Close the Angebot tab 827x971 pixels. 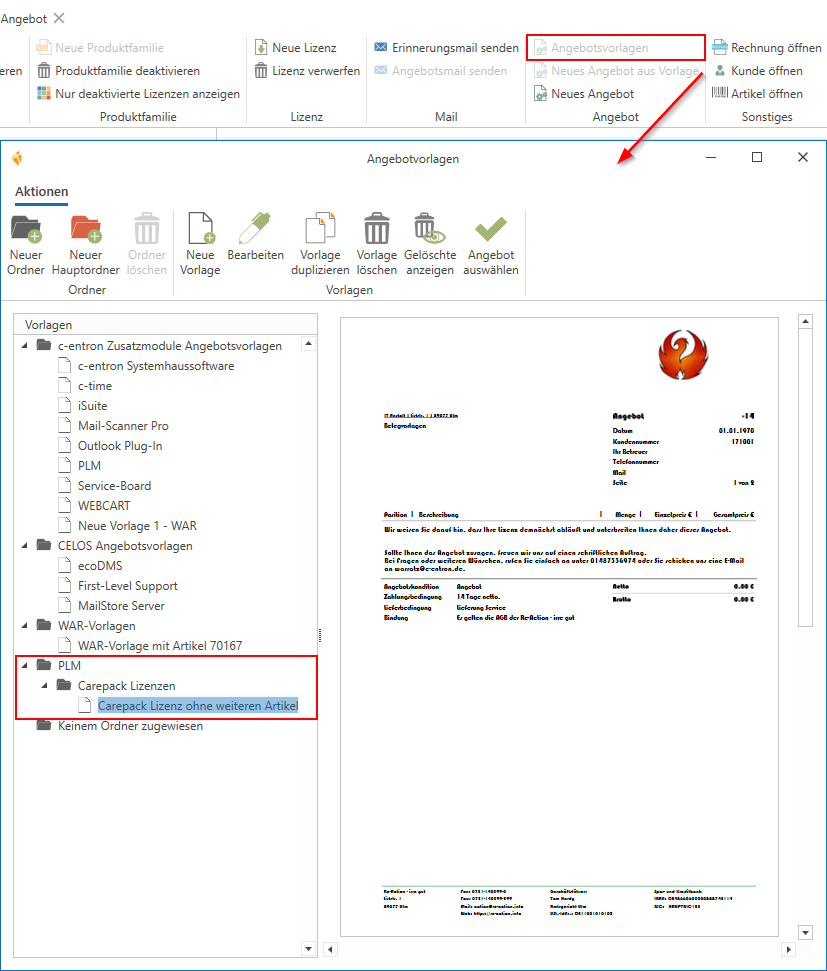click(x=59, y=18)
